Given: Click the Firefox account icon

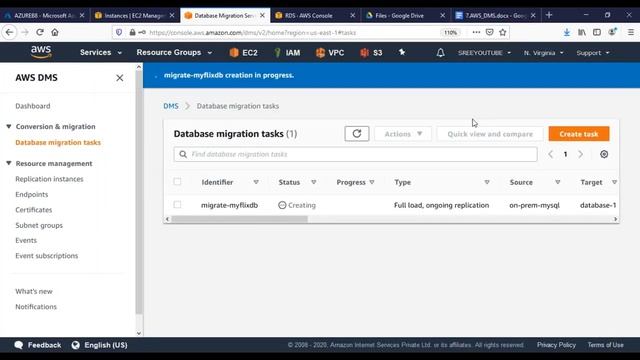Looking at the screenshot, I should pos(612,32).
